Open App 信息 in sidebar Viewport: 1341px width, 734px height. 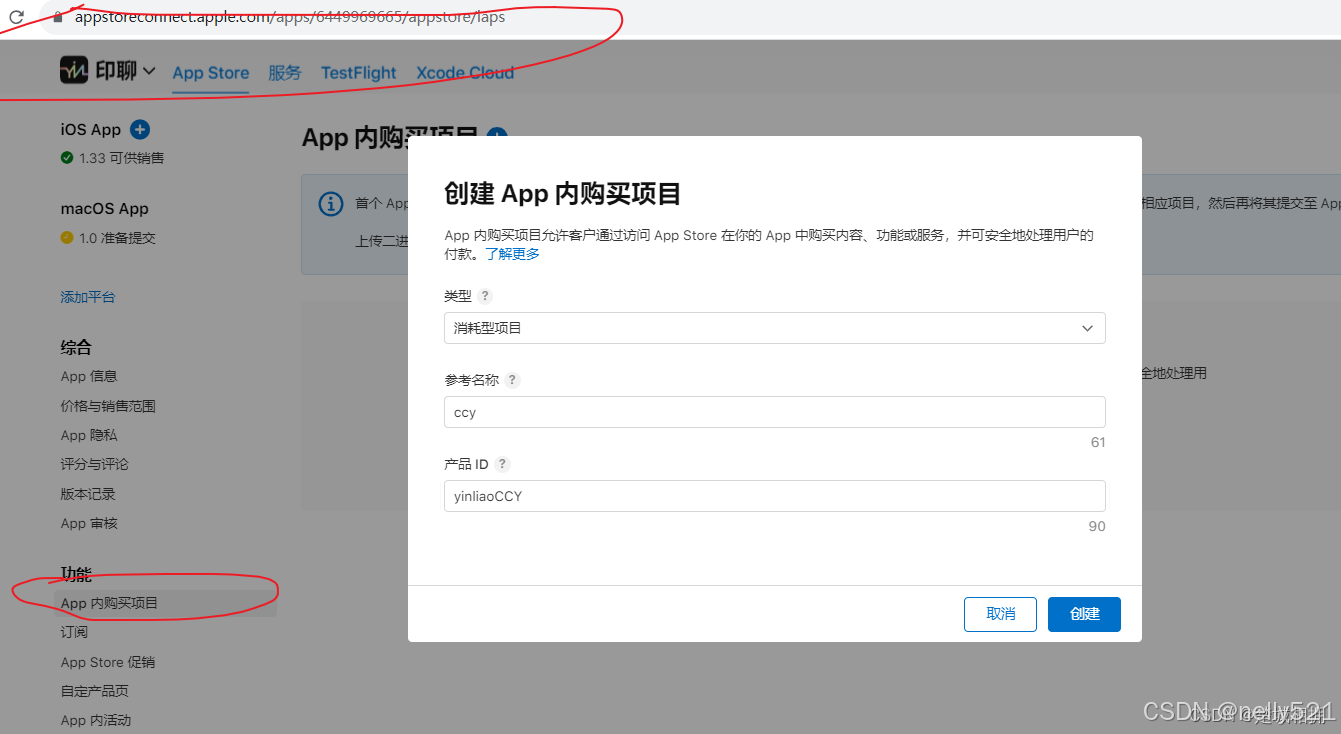[x=89, y=376]
